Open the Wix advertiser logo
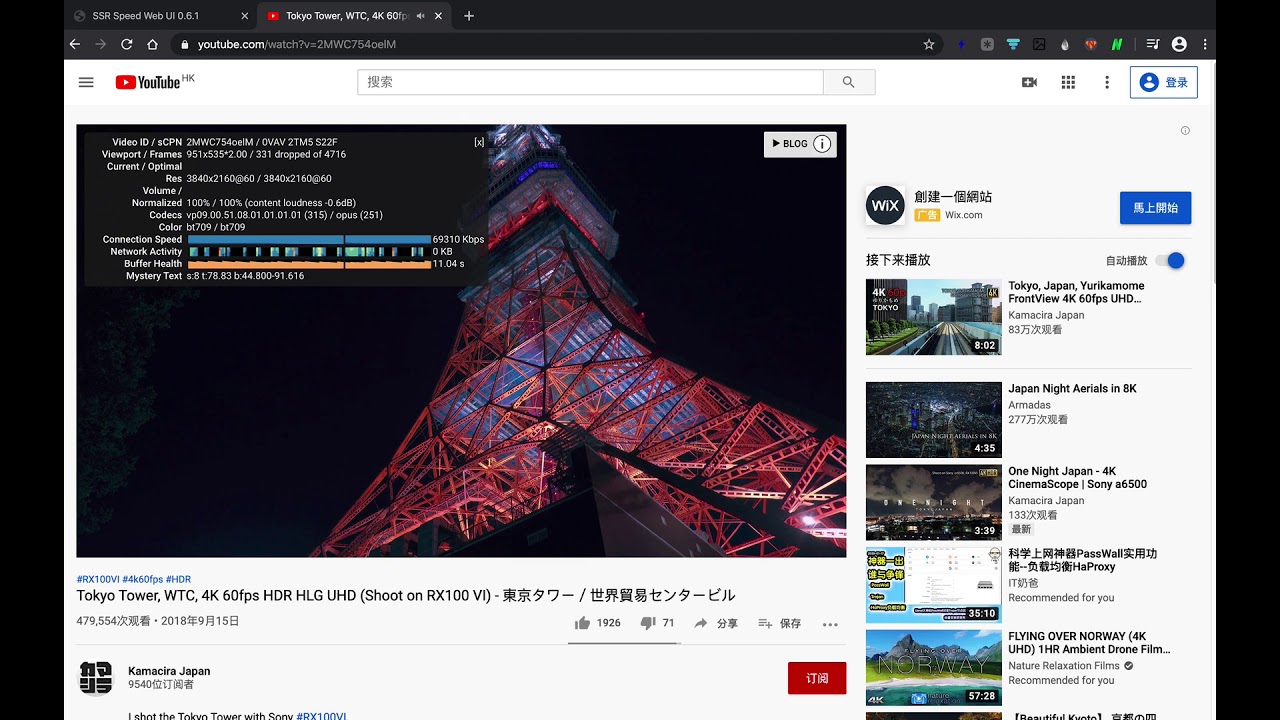The height and width of the screenshot is (720, 1280). 885,205
